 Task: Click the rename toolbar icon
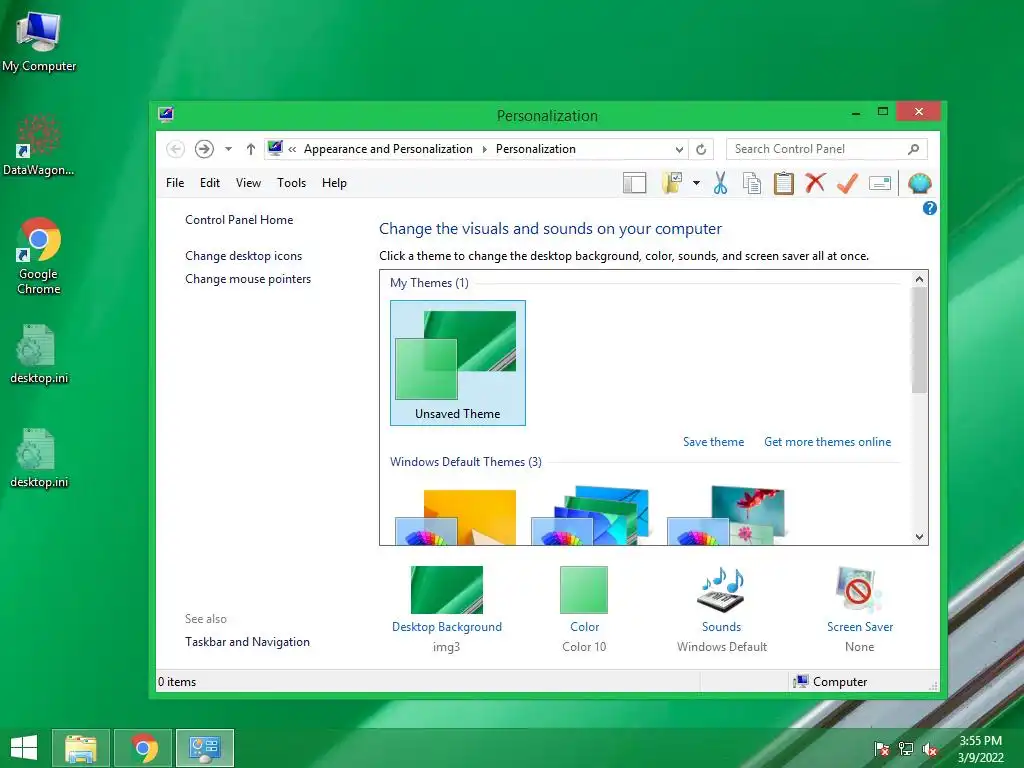pos(880,184)
